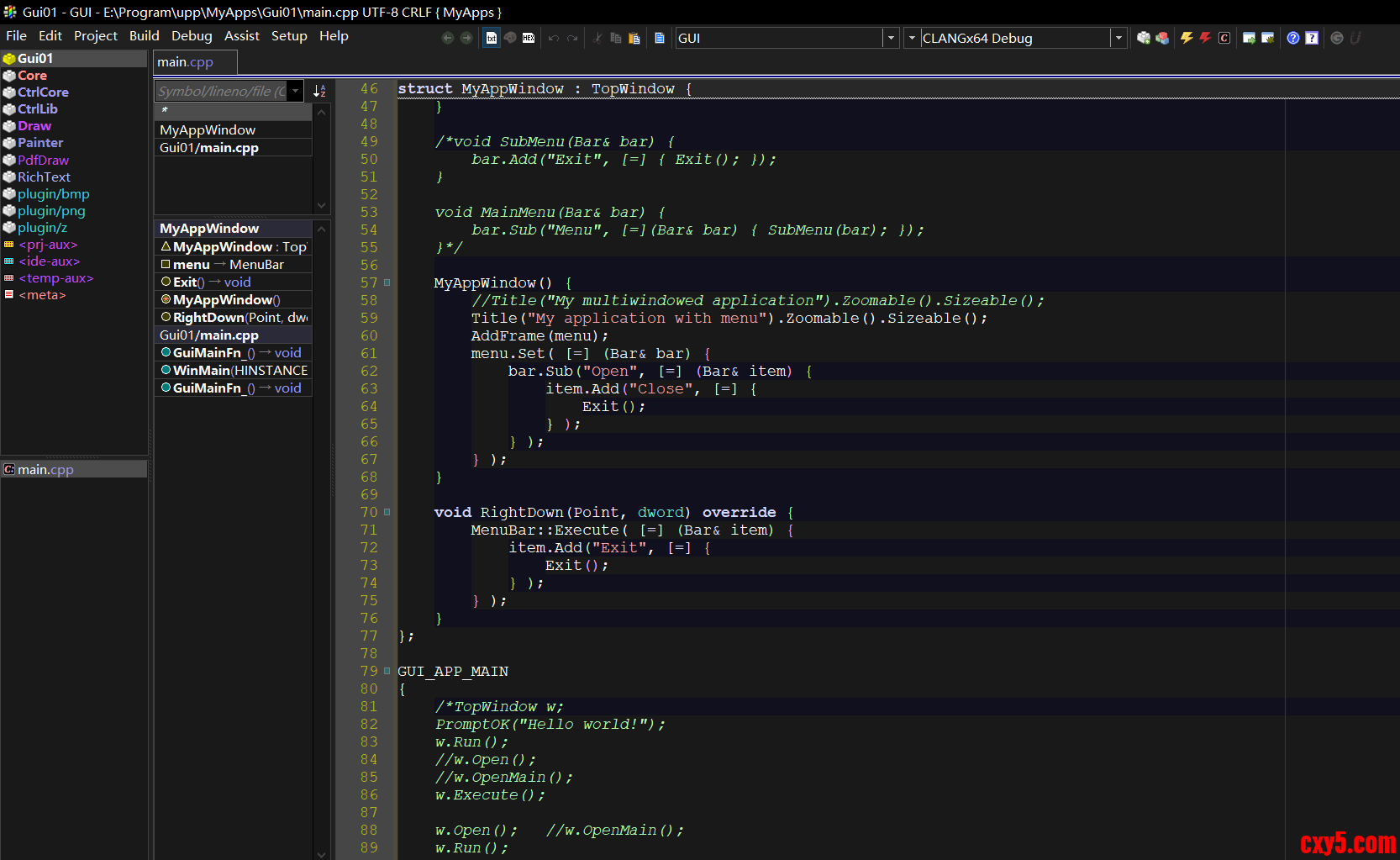
Task: Toggle fold marker at line 79
Action: [387, 671]
